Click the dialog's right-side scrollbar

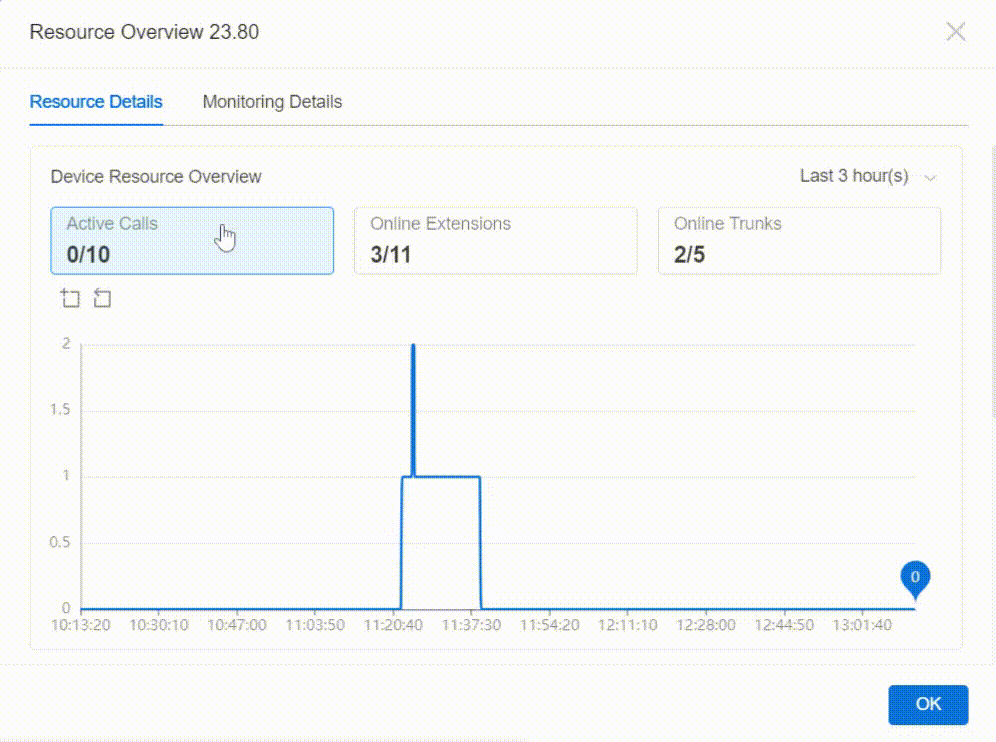(991, 280)
